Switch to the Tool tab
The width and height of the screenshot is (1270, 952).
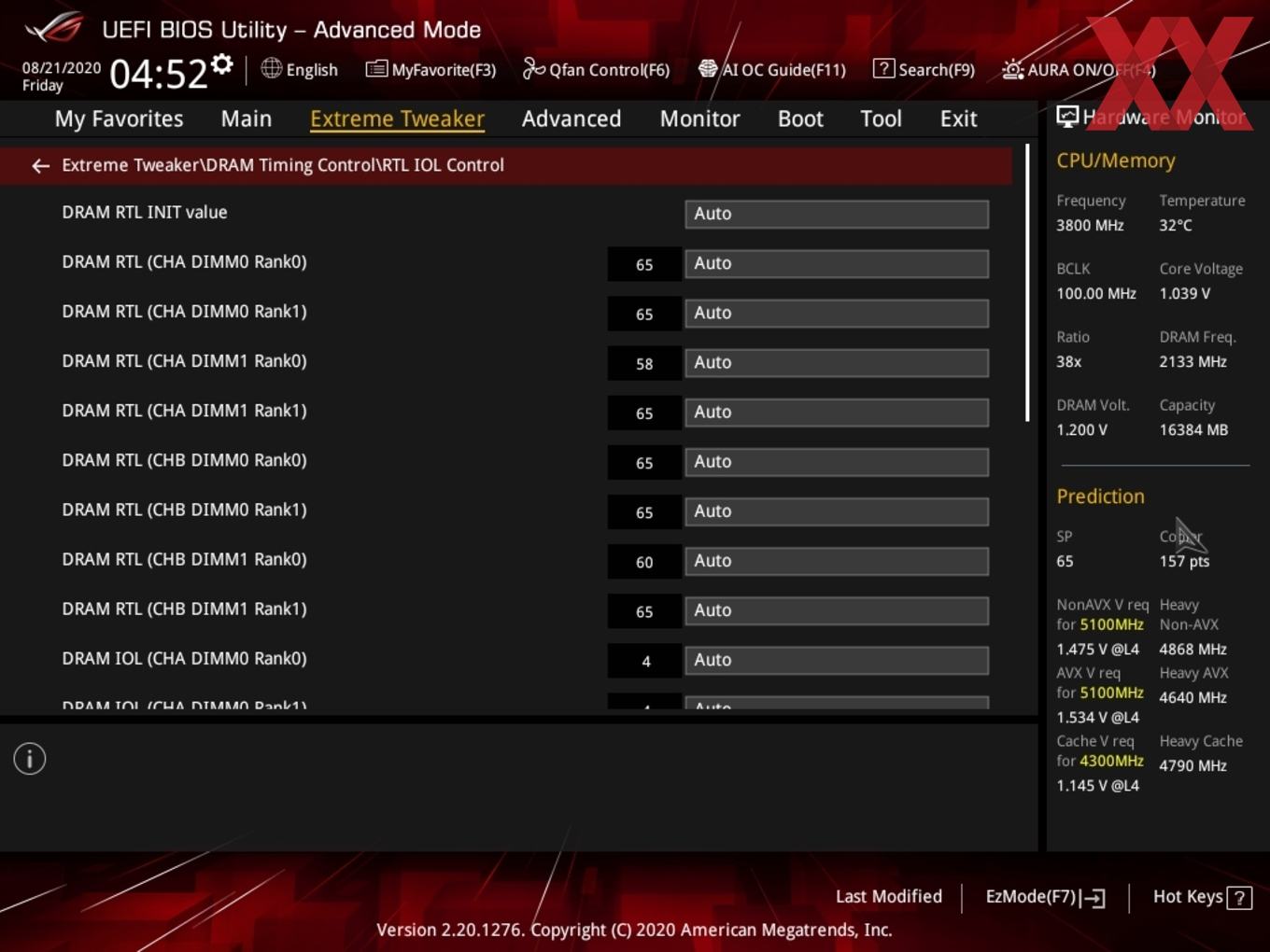tap(881, 119)
